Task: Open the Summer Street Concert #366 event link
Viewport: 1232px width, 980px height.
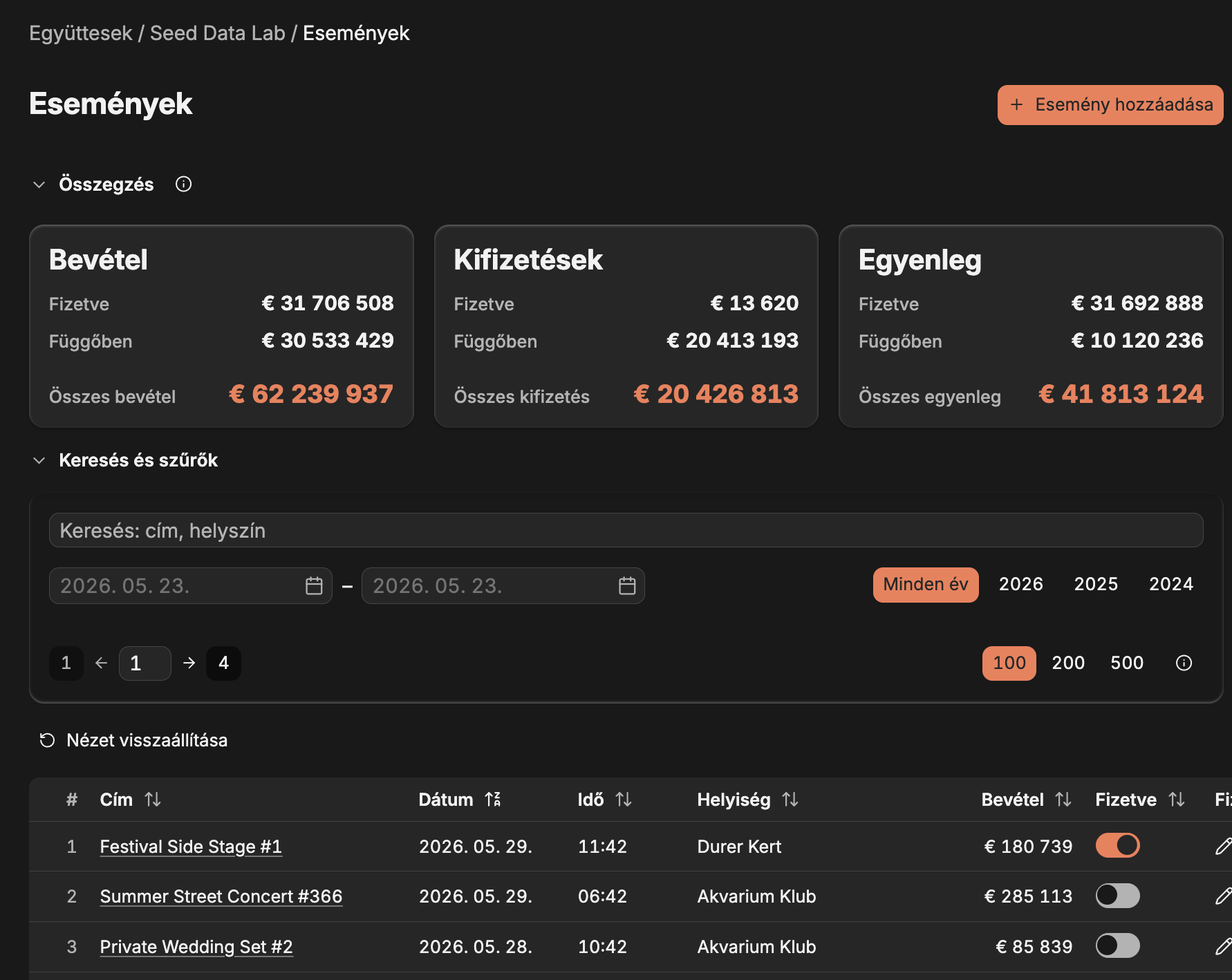Action: click(x=221, y=896)
